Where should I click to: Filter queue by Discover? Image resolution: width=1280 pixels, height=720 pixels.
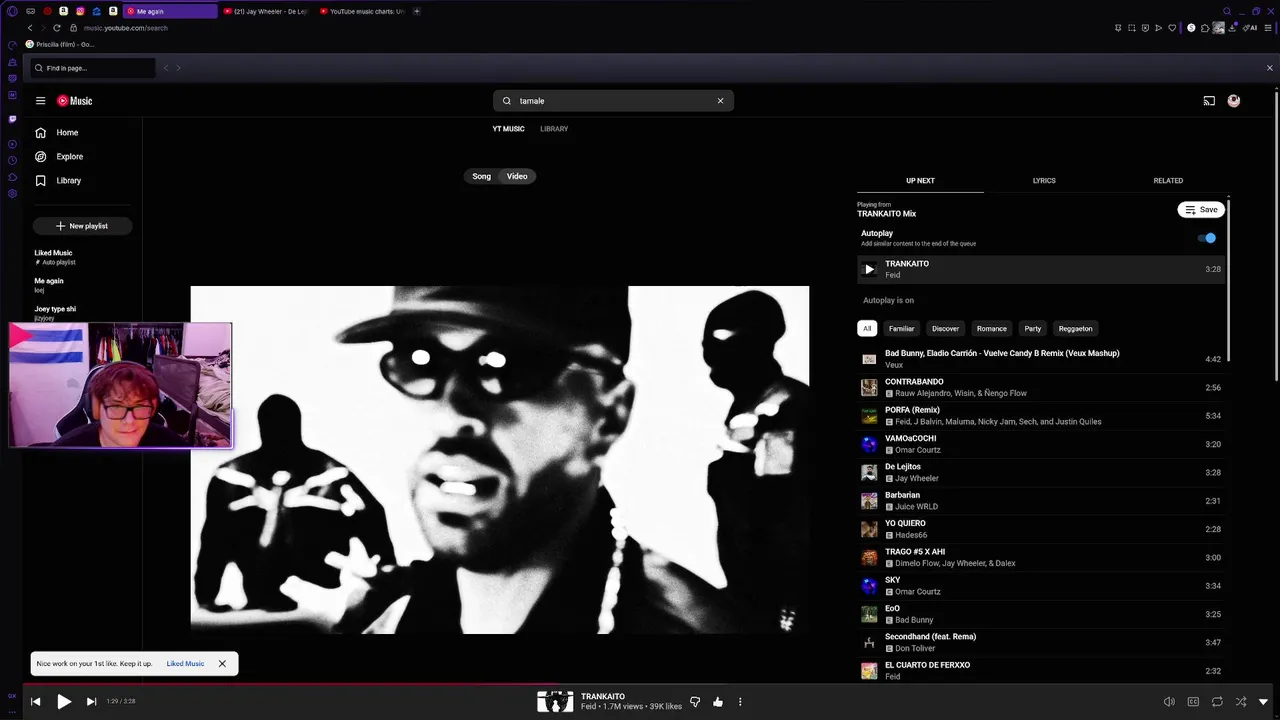click(x=945, y=328)
